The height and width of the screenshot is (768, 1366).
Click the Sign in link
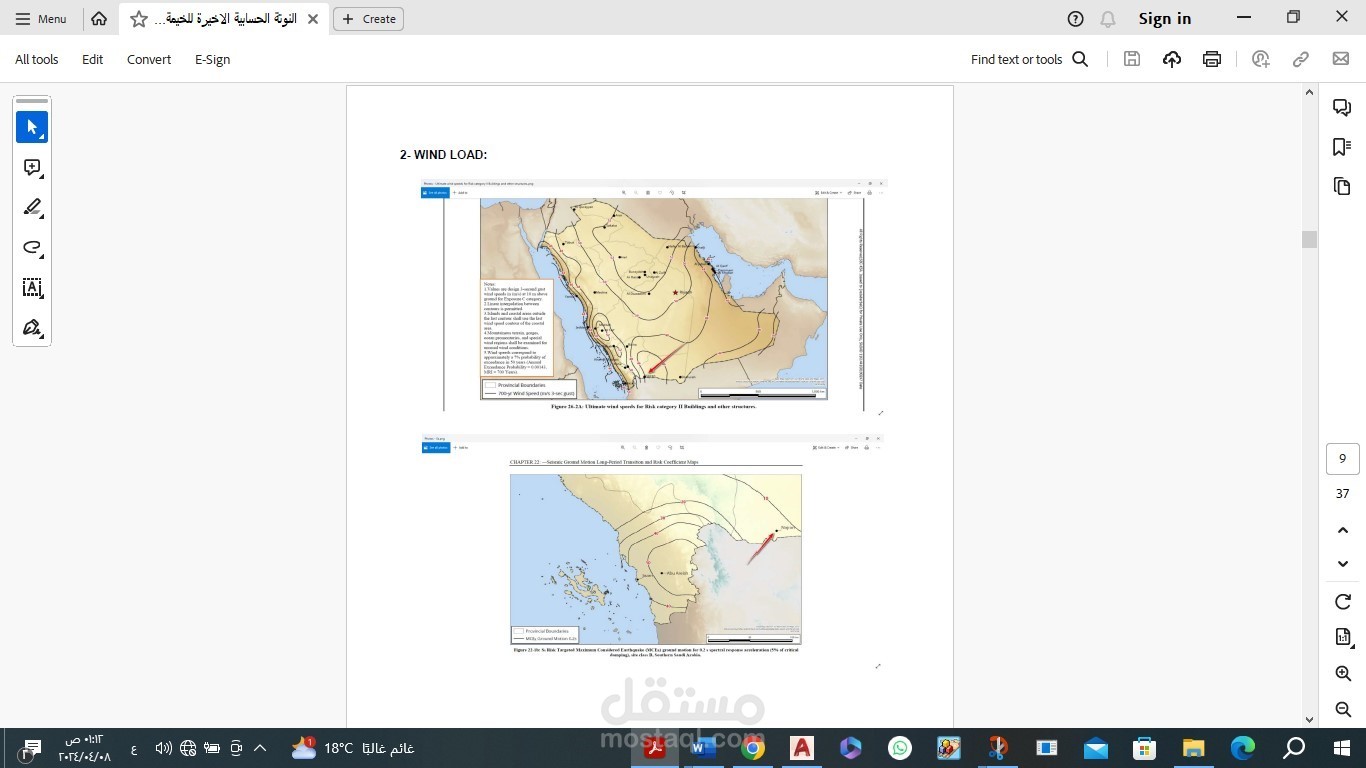click(x=1165, y=19)
